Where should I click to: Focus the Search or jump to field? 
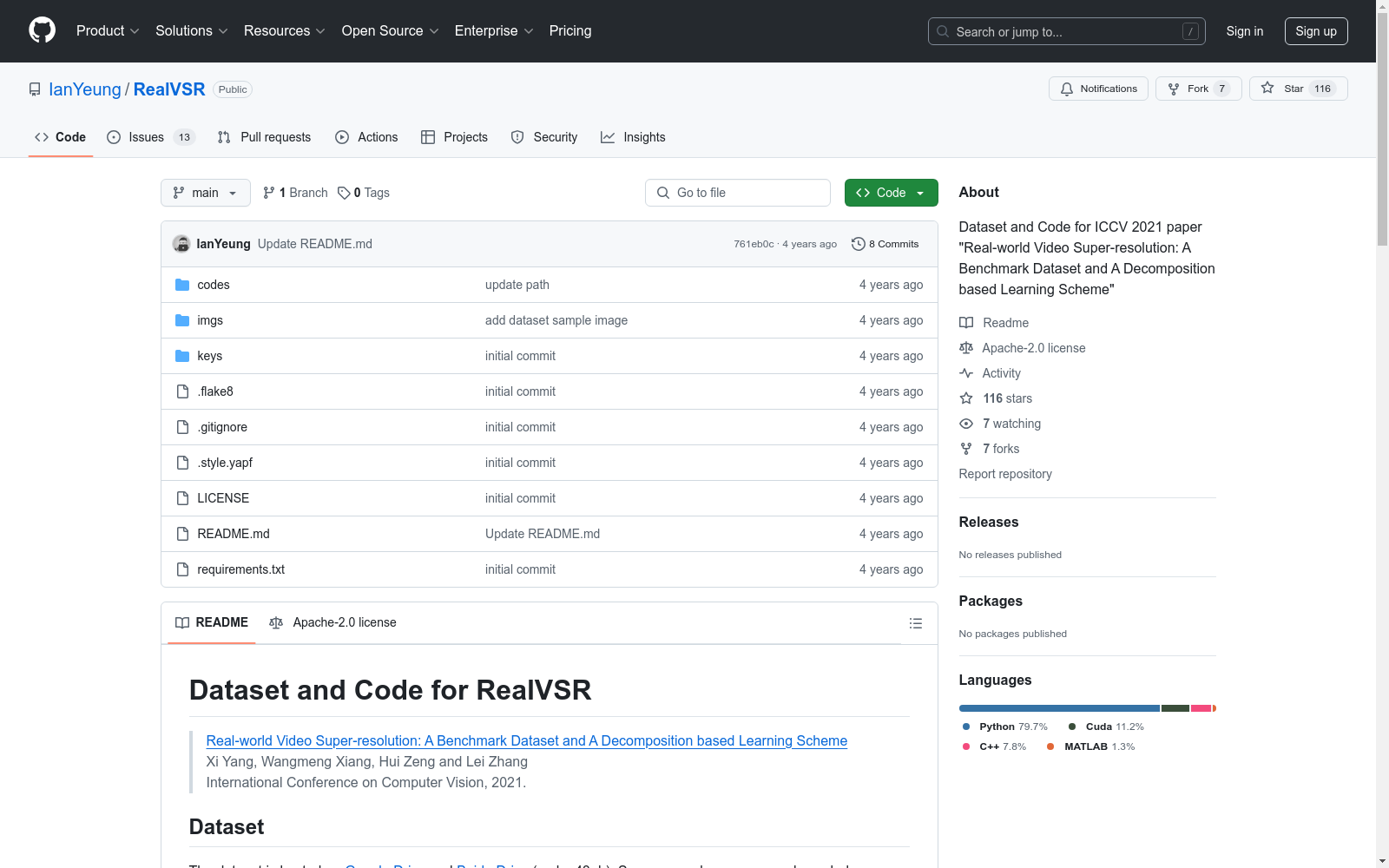[1067, 31]
